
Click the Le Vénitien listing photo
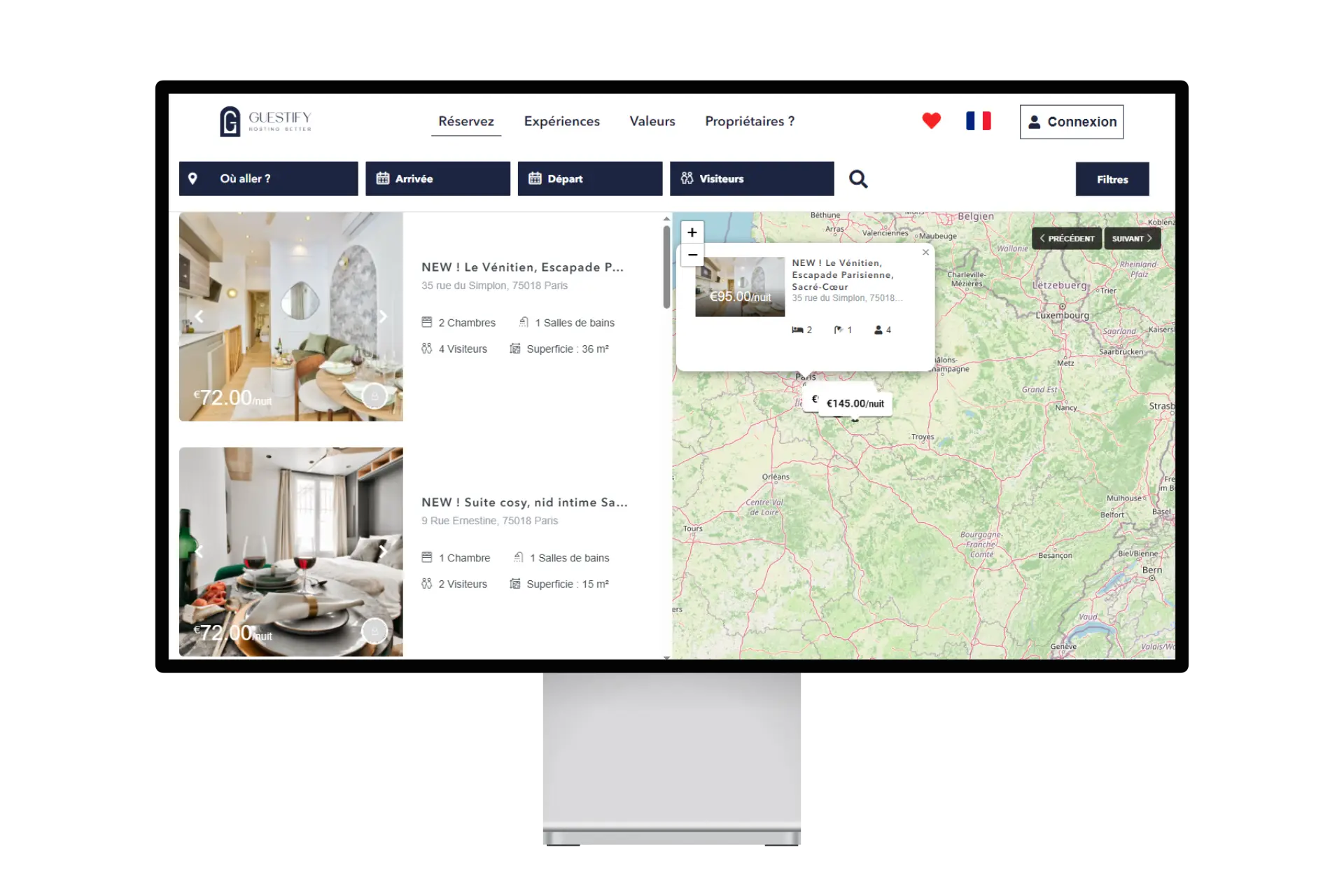pyautogui.click(x=291, y=316)
